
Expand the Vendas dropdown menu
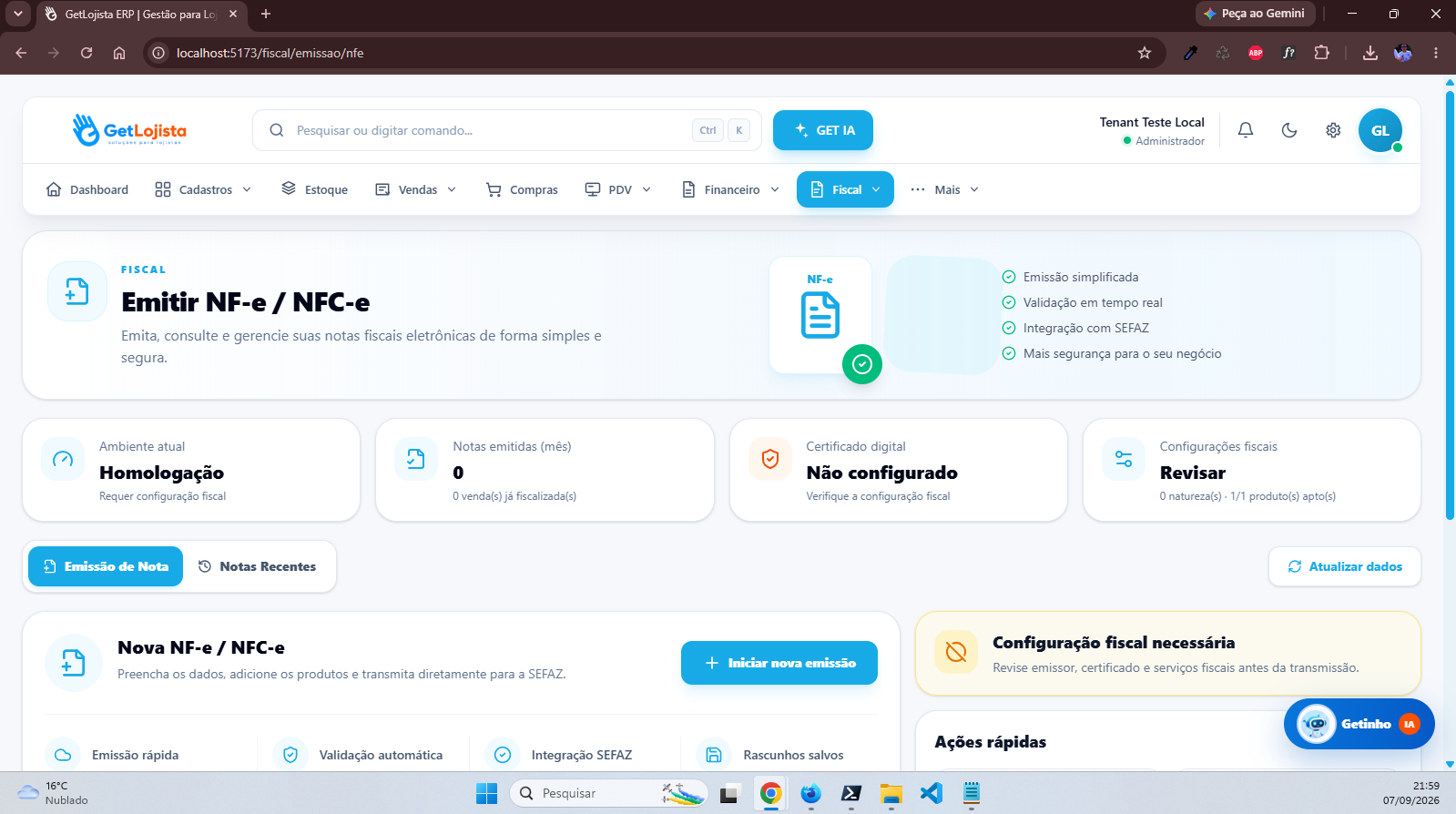(416, 189)
